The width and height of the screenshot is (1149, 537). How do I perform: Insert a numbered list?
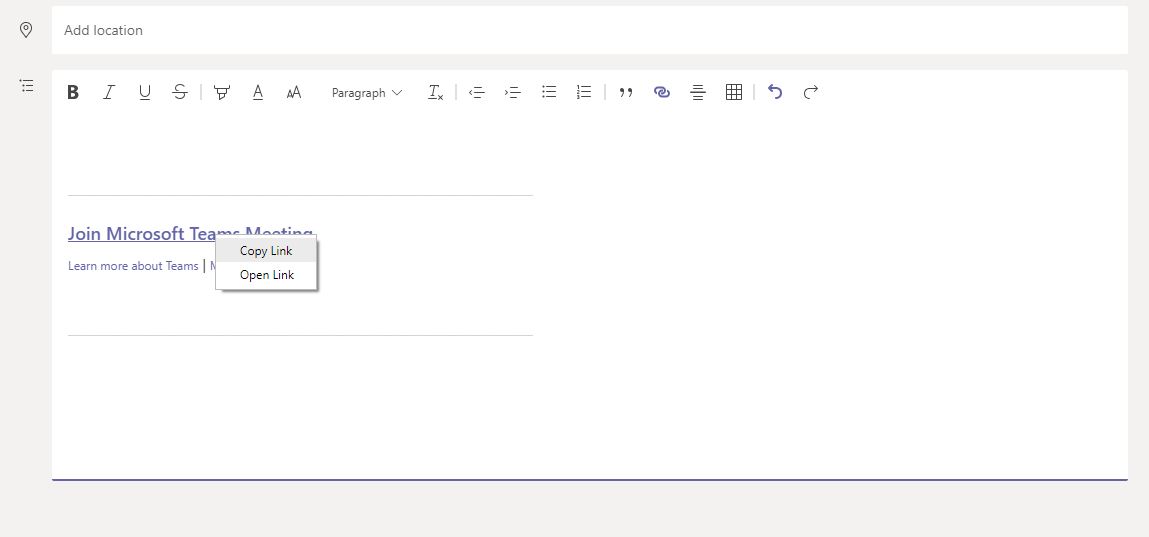click(x=584, y=92)
